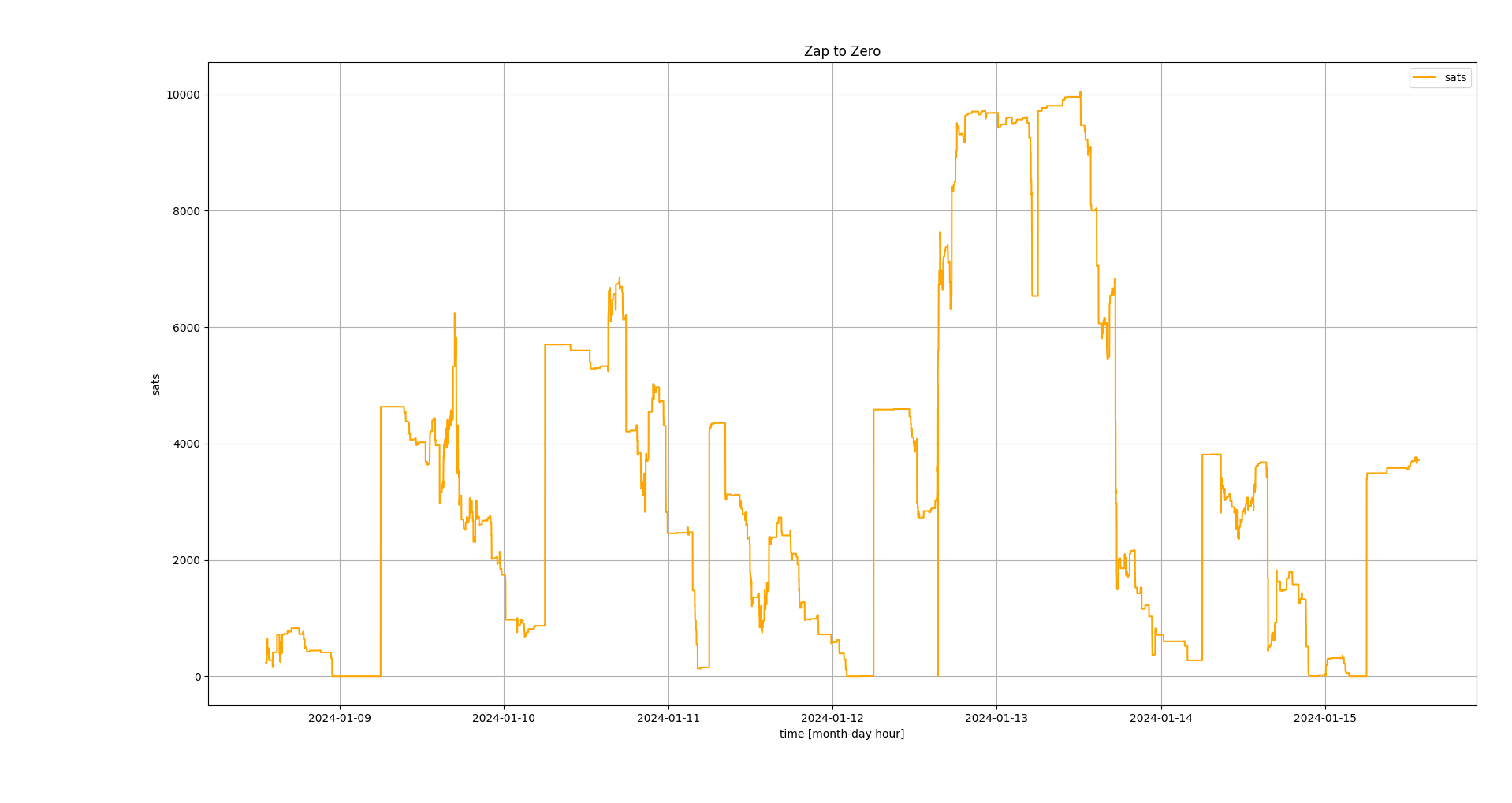Click the 'time [month-day hour]' x-axis label
Image resolution: width=1512 pixels, height=803 pixels.
click(841, 734)
